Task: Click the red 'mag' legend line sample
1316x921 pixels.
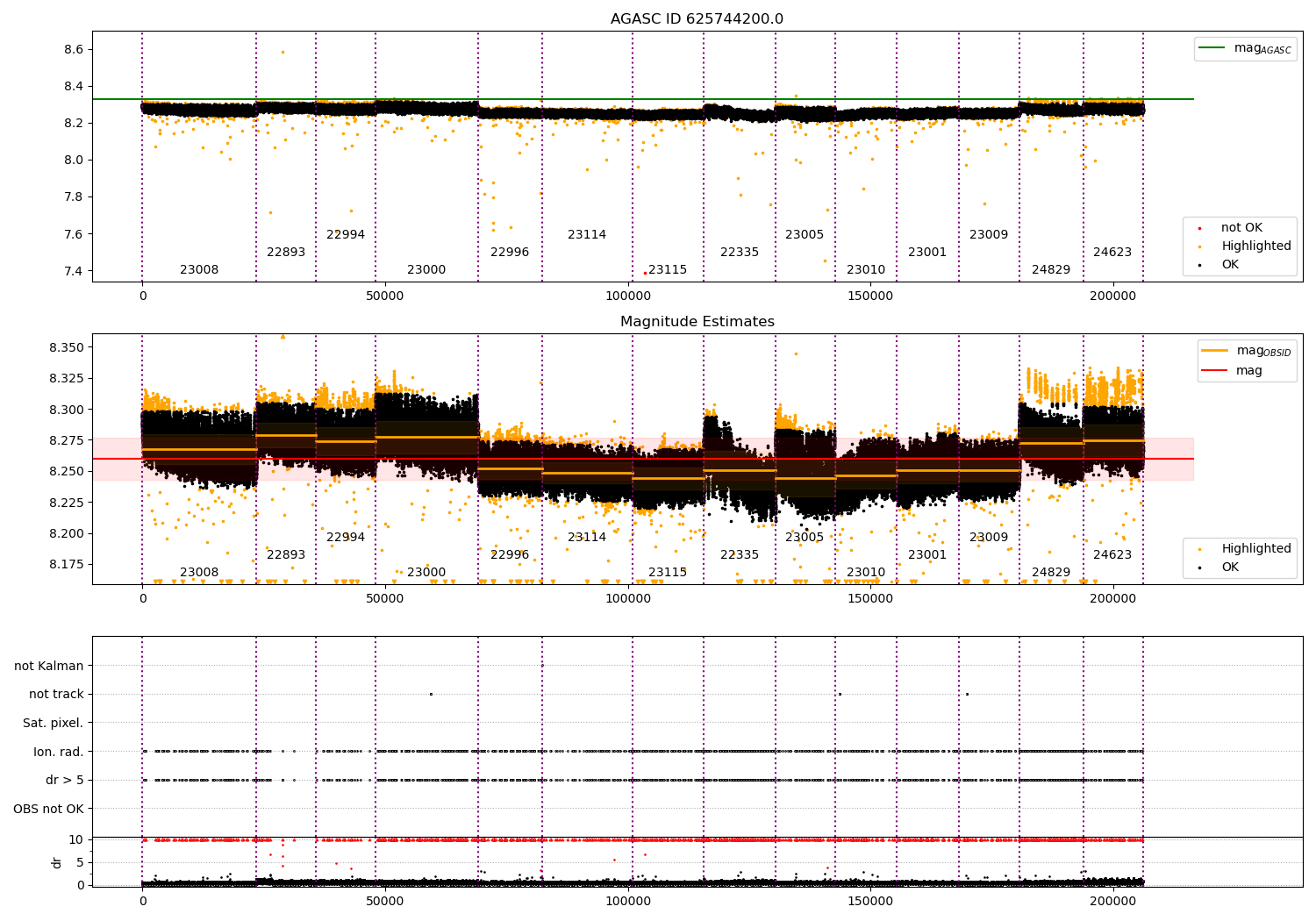Action: click(1215, 371)
